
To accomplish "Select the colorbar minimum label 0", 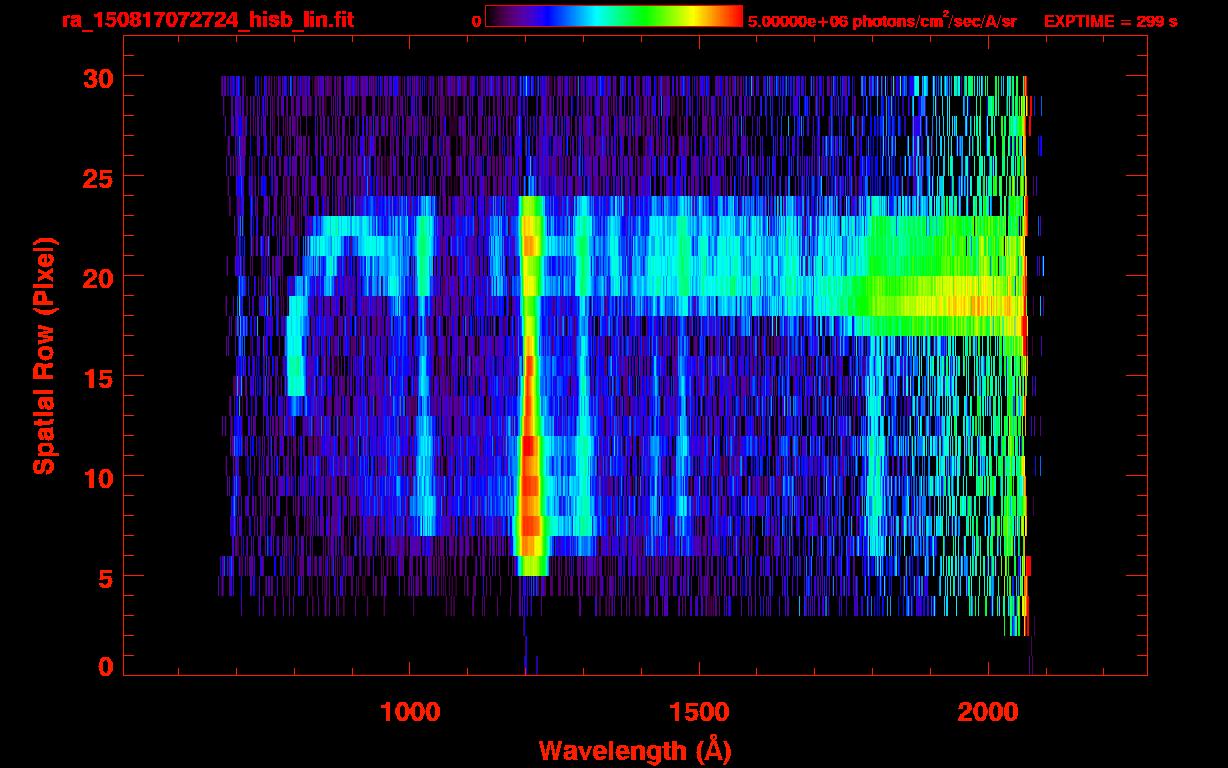I will click(476, 21).
